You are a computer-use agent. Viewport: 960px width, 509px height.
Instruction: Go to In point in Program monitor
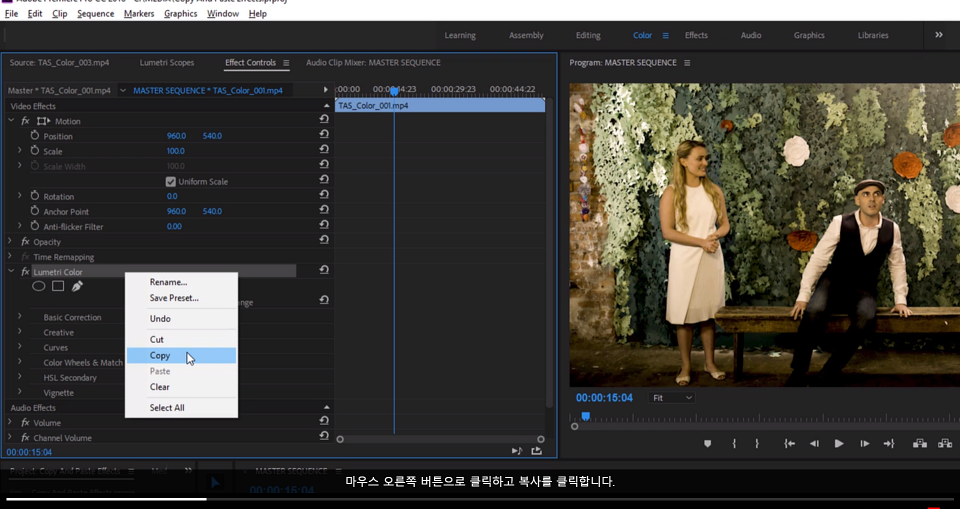coord(790,443)
